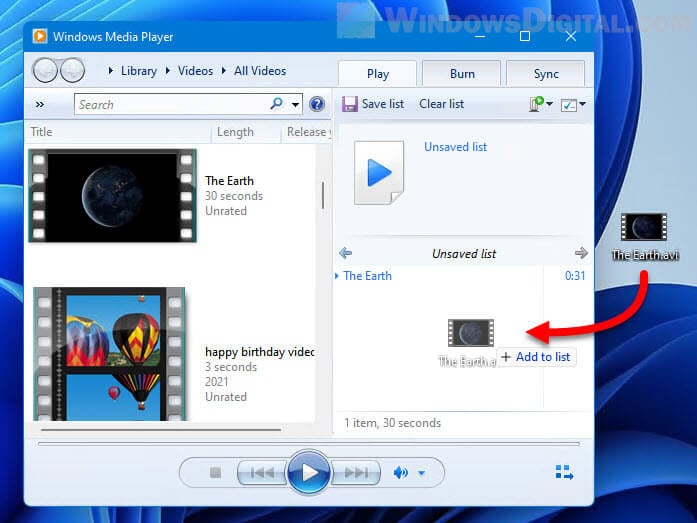
Task: Click the forward navigation arrow button
Action: click(x=72, y=70)
